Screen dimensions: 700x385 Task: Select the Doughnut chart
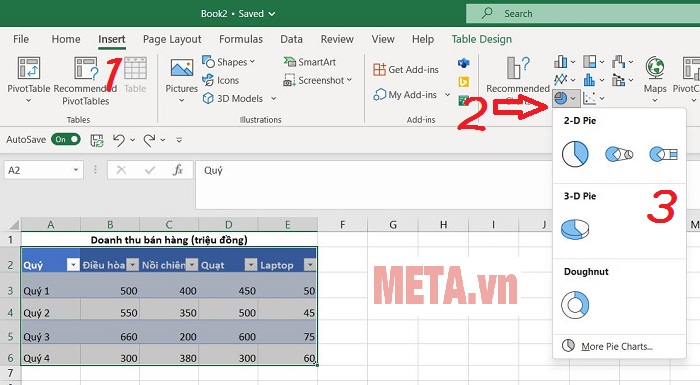(x=575, y=305)
